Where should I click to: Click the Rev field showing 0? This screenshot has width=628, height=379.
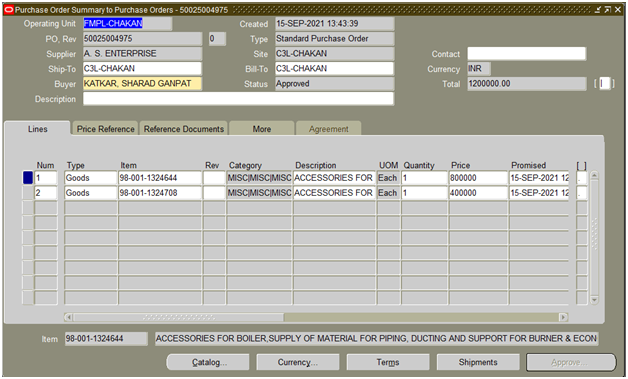pos(217,39)
